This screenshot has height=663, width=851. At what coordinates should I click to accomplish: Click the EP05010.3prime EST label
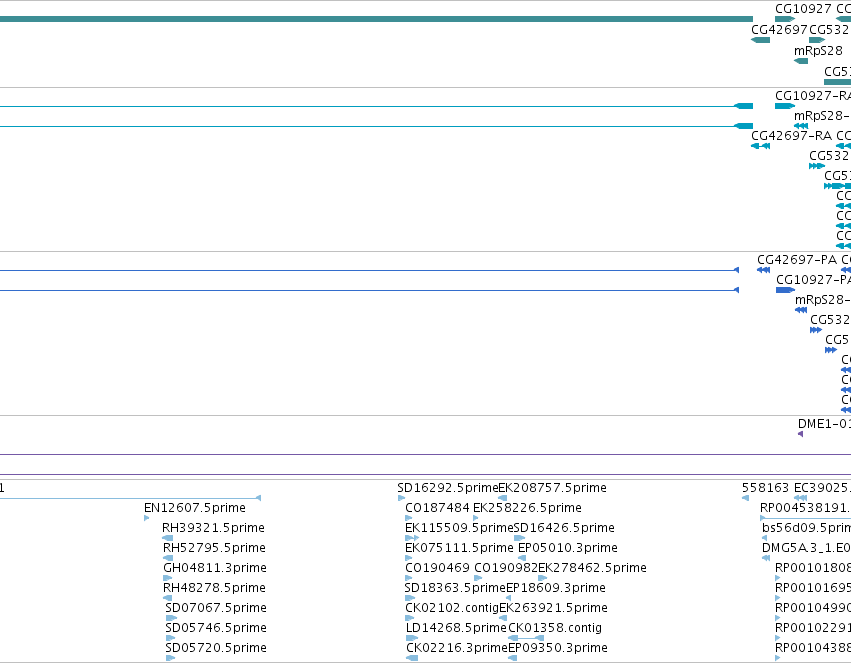(568, 549)
